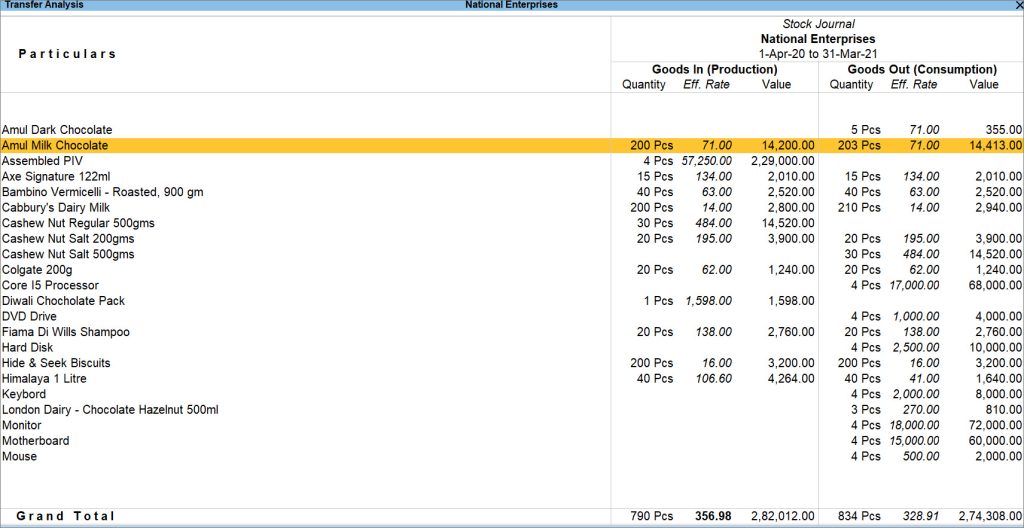The height and width of the screenshot is (528, 1024).
Task: Select the Keybord item row
Action: coord(512,394)
